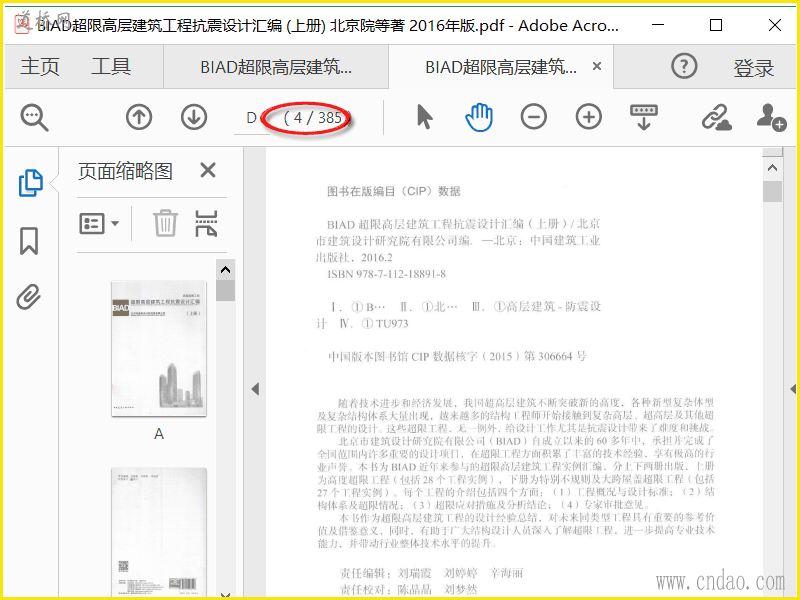Choose the selection arrow tool
800x600 pixels.
(x=424, y=117)
